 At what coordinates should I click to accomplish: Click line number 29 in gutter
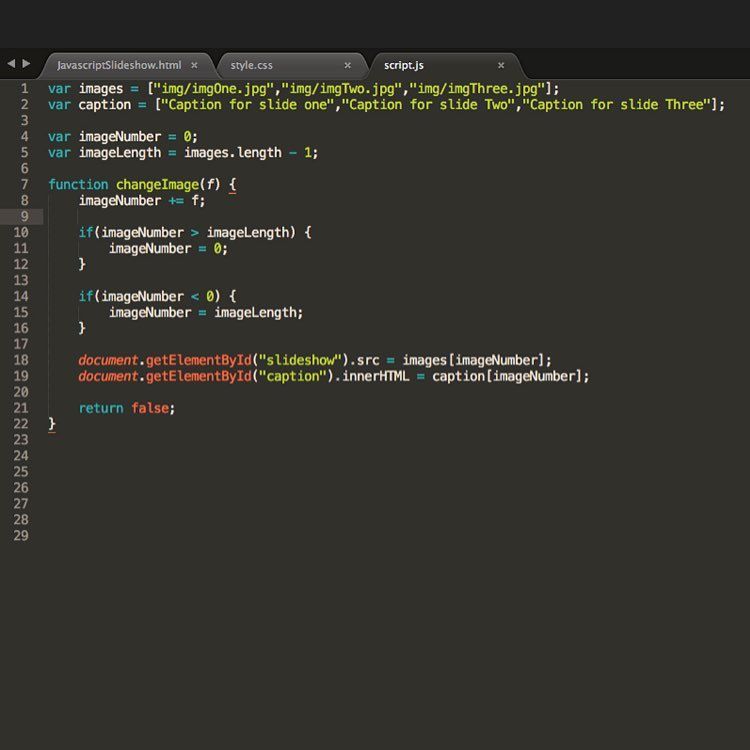pos(21,535)
